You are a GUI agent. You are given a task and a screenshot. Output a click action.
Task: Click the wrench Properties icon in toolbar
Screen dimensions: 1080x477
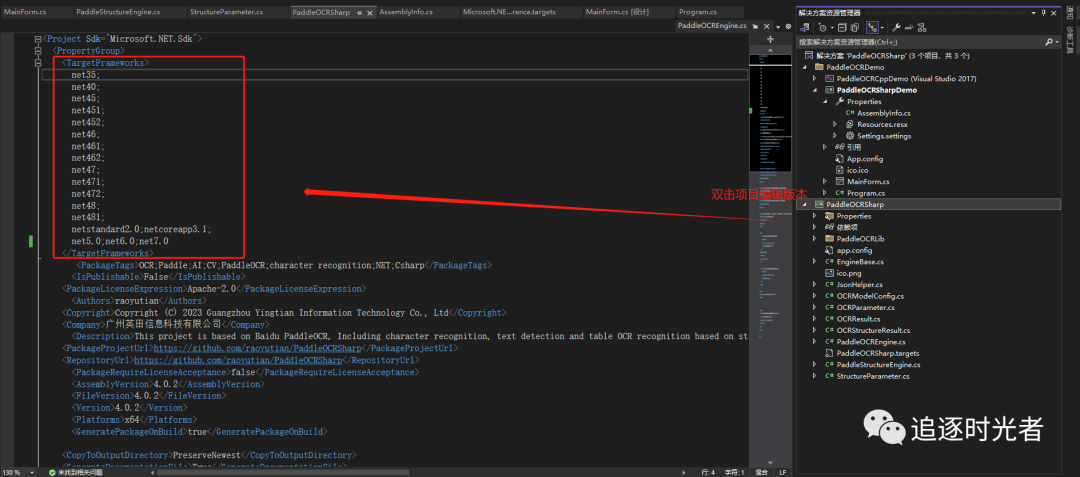(896, 28)
